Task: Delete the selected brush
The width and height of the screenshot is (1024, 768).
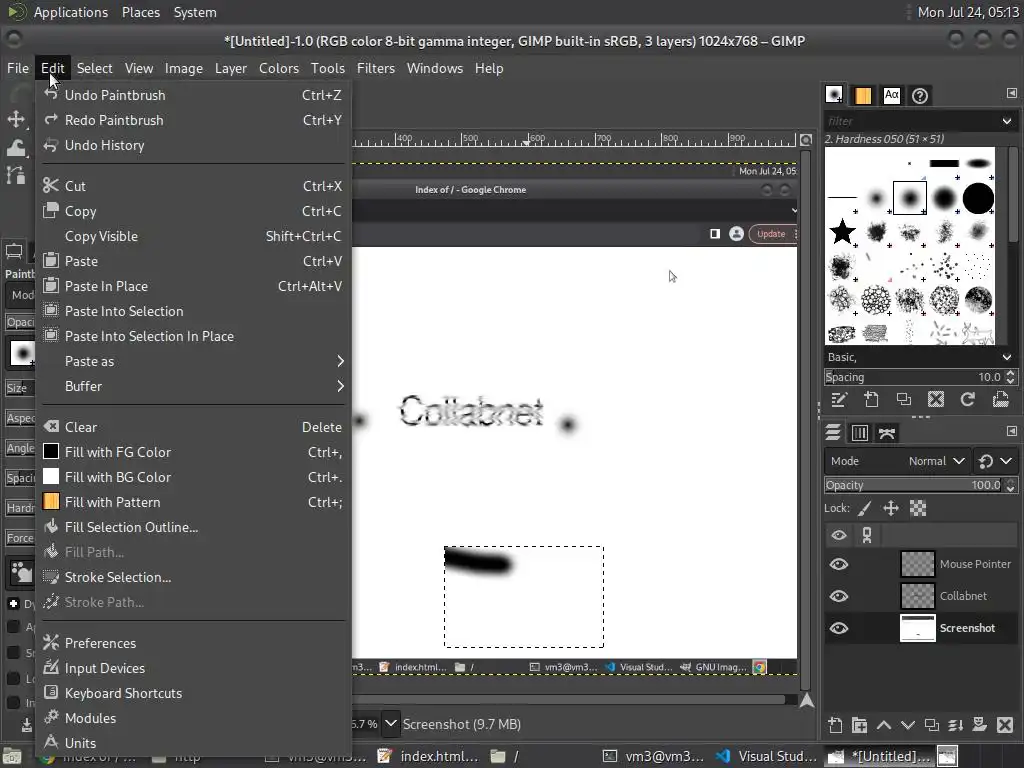Action: [936, 399]
